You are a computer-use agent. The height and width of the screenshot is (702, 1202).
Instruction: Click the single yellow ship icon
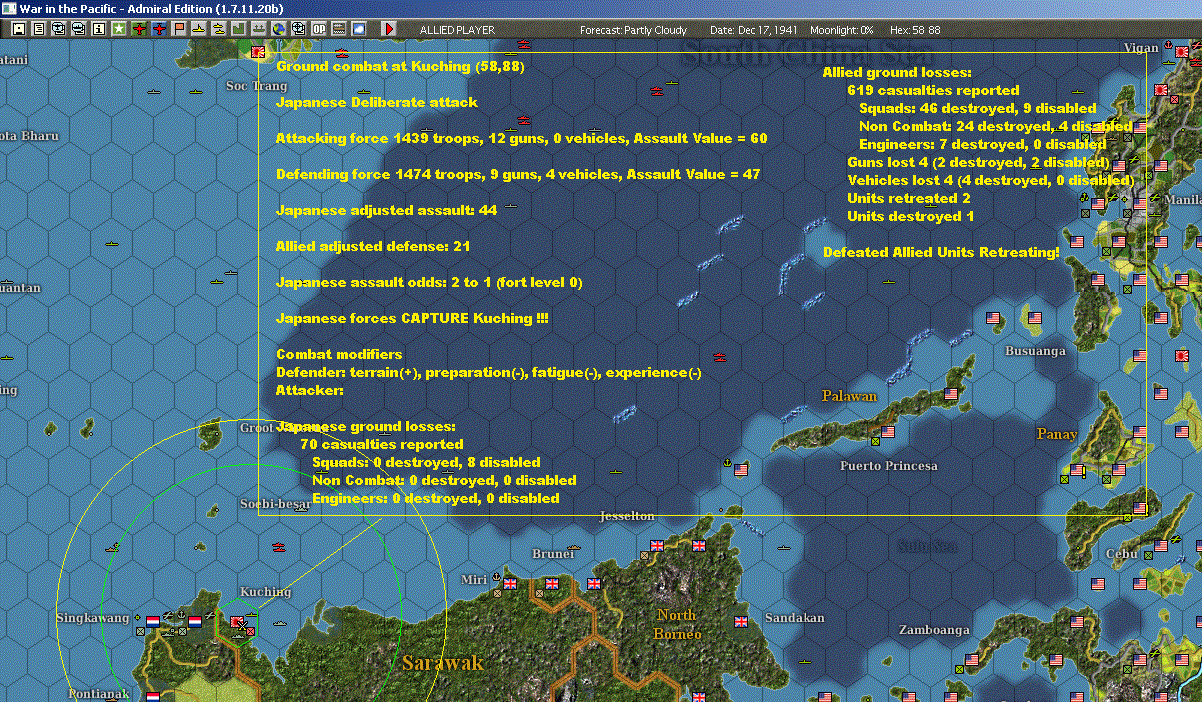coord(199,29)
